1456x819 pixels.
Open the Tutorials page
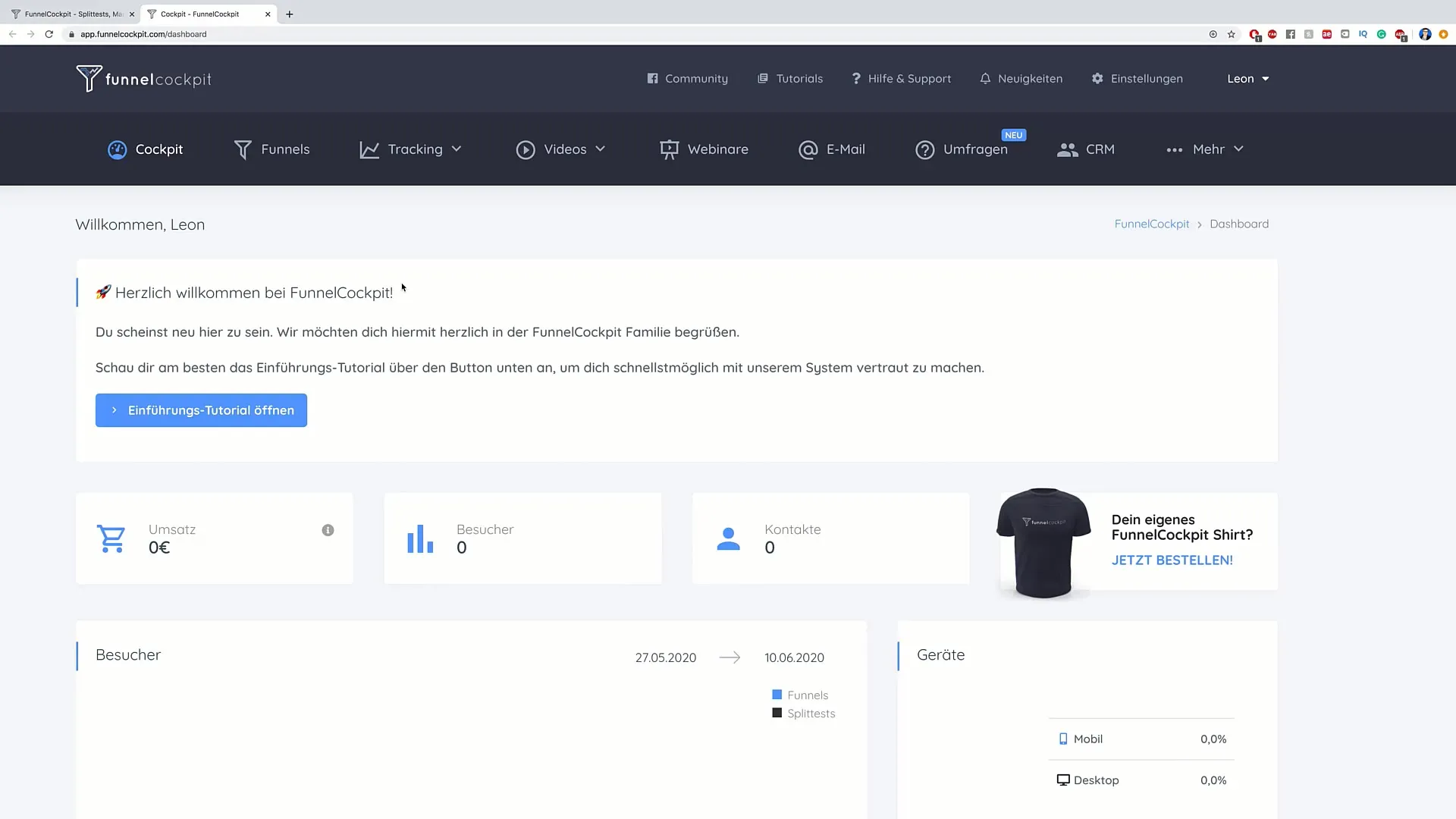pyautogui.click(x=790, y=79)
